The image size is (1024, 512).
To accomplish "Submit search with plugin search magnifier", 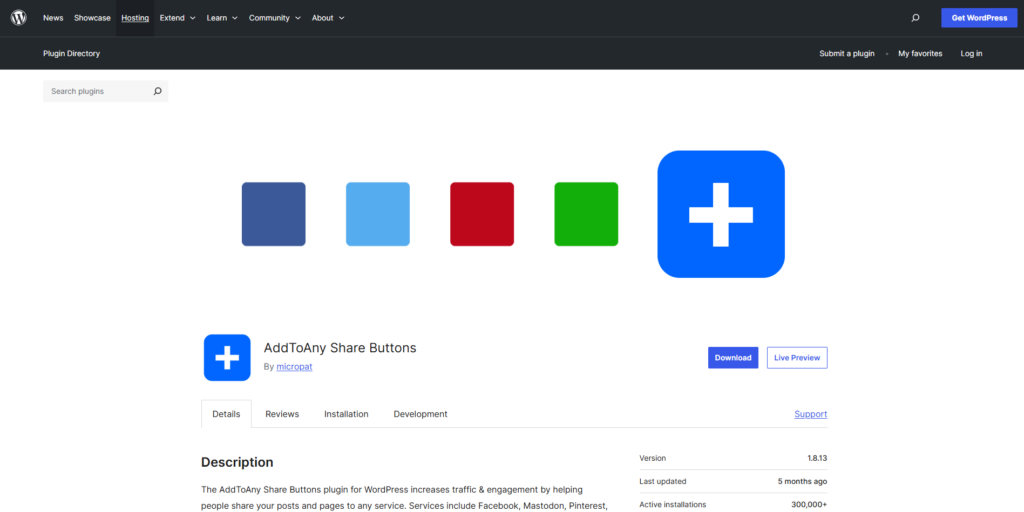I will pos(157,91).
